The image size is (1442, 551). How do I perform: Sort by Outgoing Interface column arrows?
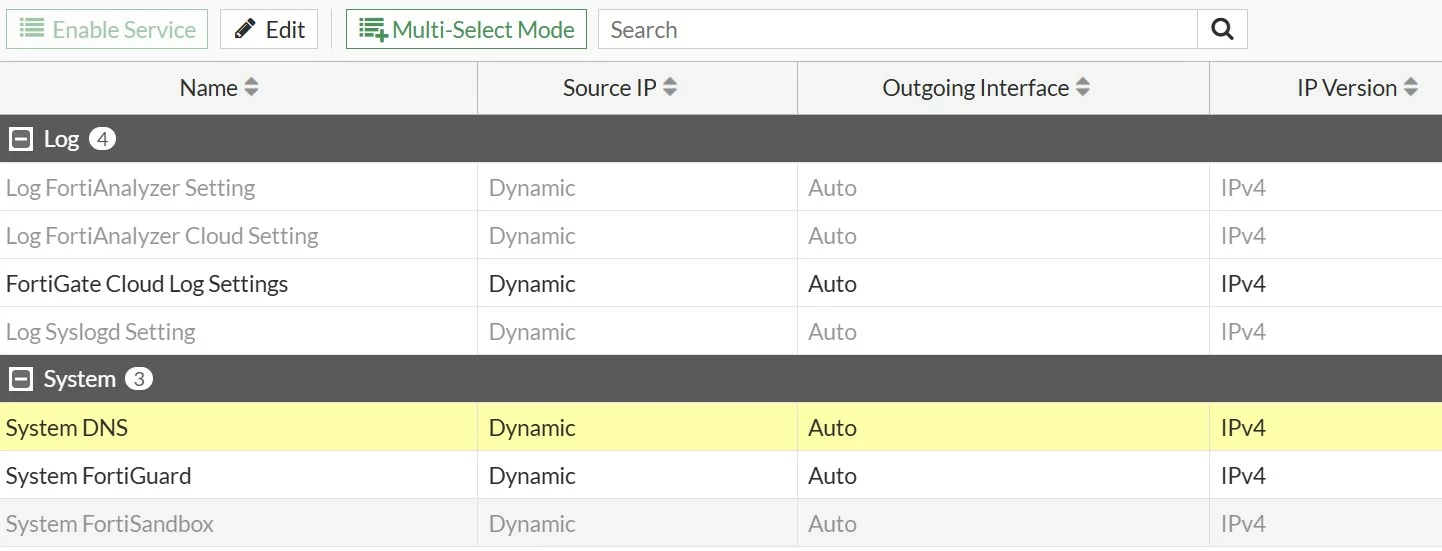1083,88
